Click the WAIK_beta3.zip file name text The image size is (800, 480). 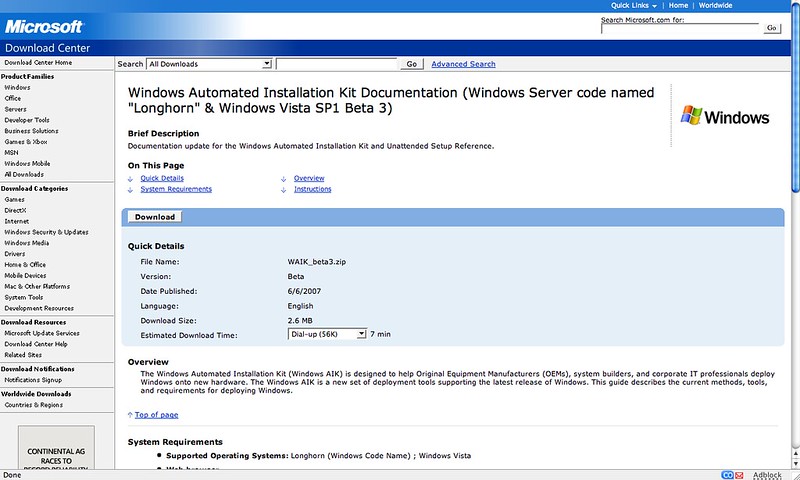[317, 262]
